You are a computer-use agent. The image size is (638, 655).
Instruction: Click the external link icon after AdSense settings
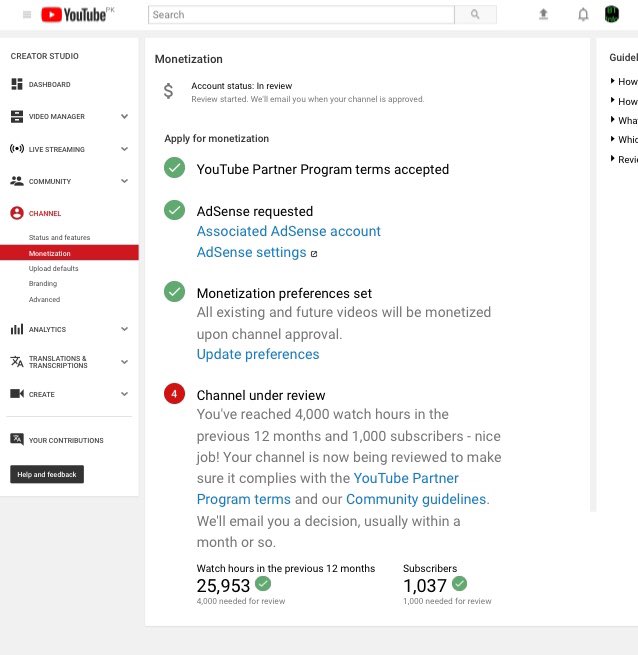314,254
